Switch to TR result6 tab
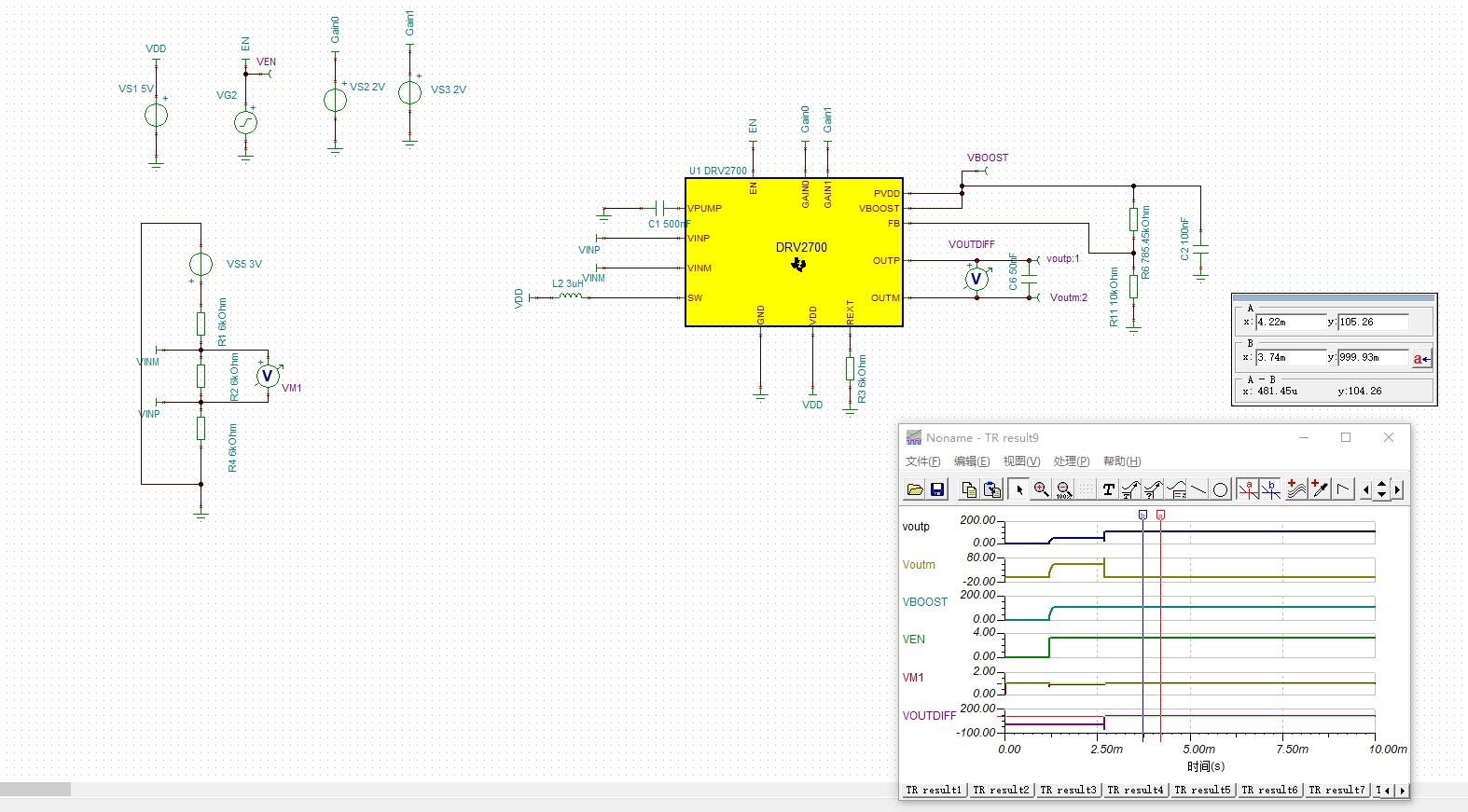Viewport: 1468px width, 812px height. [1270, 790]
